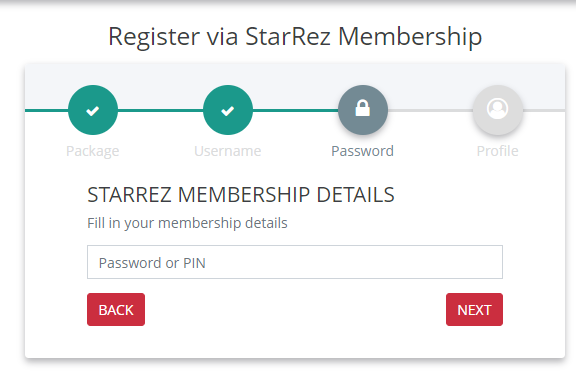Click the empty white area beneath the BACK button
This screenshot has height=371, width=576.
(x=116, y=342)
